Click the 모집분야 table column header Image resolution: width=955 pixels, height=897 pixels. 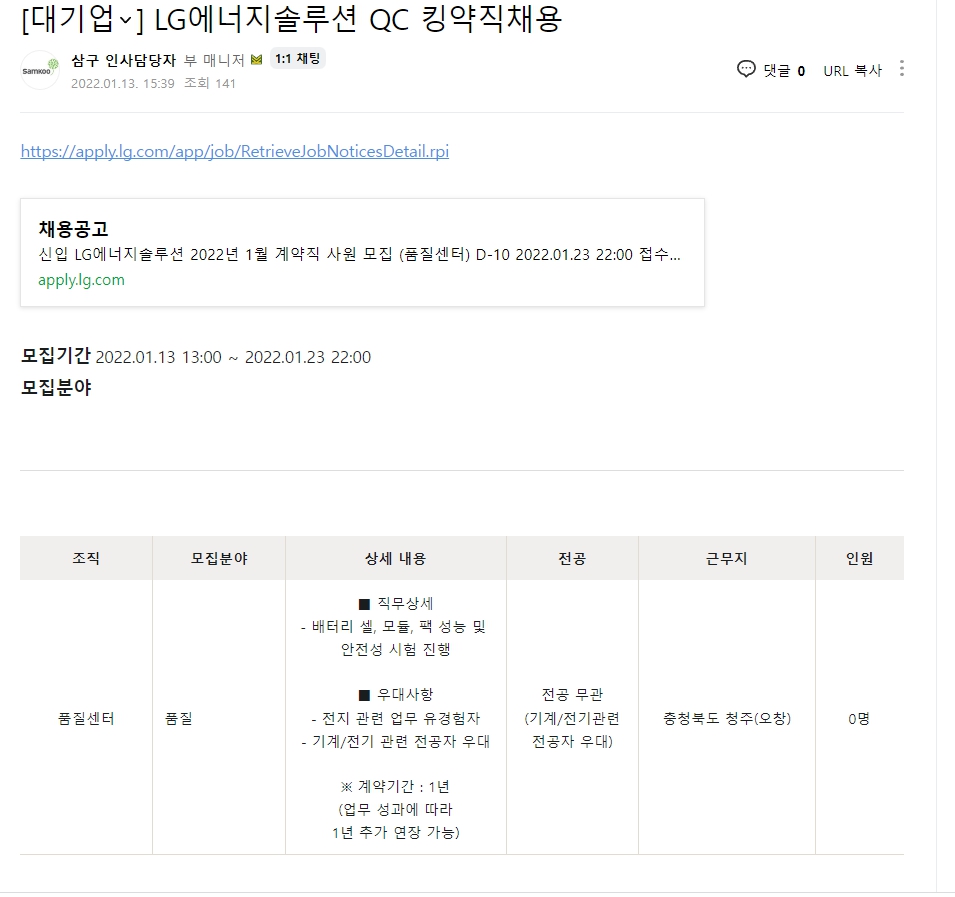coord(219,558)
